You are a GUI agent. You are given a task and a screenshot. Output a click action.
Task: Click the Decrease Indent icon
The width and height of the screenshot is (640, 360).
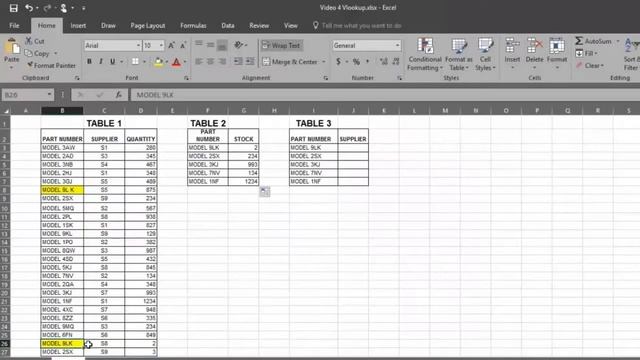pos(238,62)
